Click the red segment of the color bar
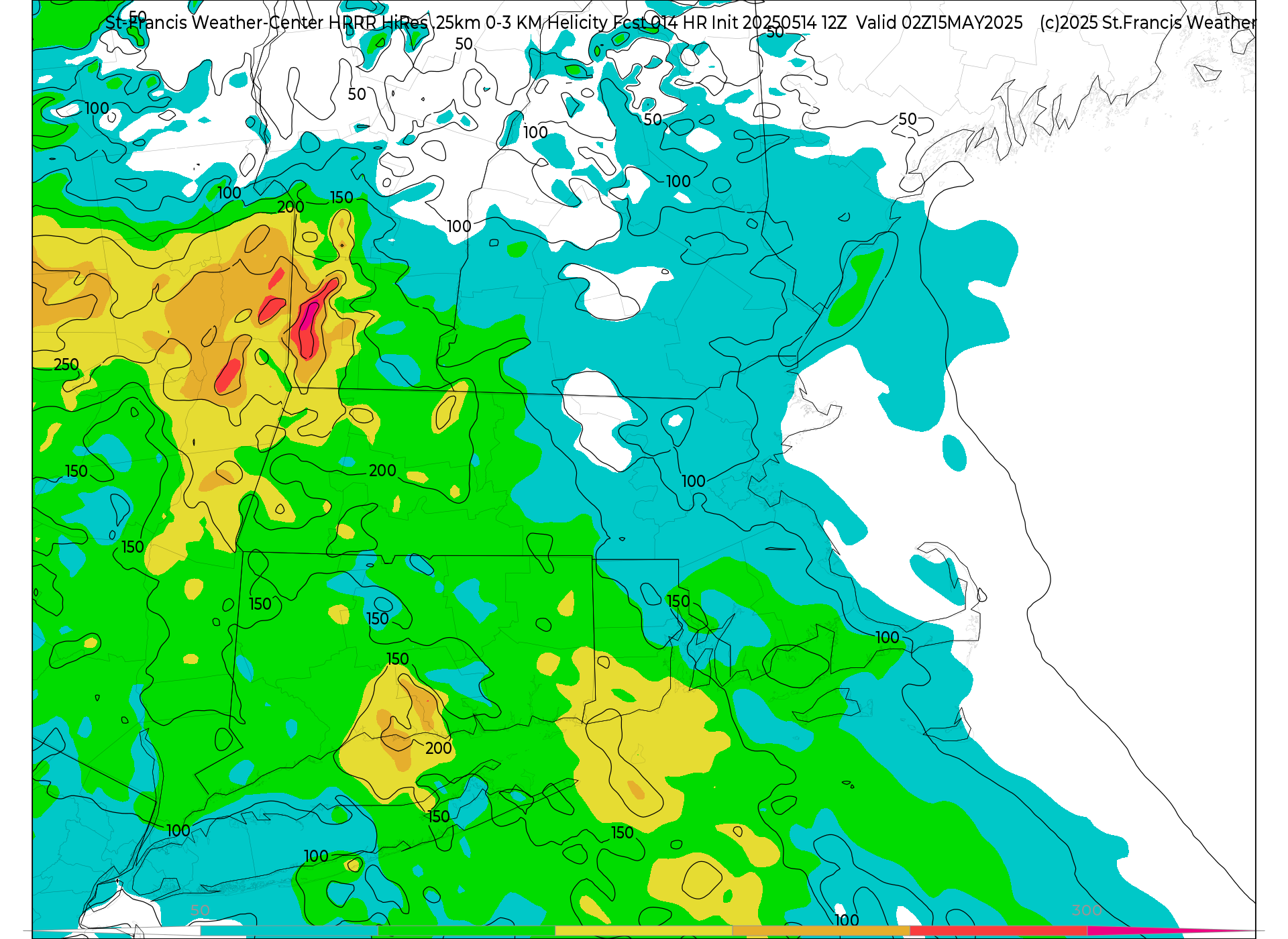Image resolution: width=1288 pixels, height=939 pixels. click(x=998, y=931)
